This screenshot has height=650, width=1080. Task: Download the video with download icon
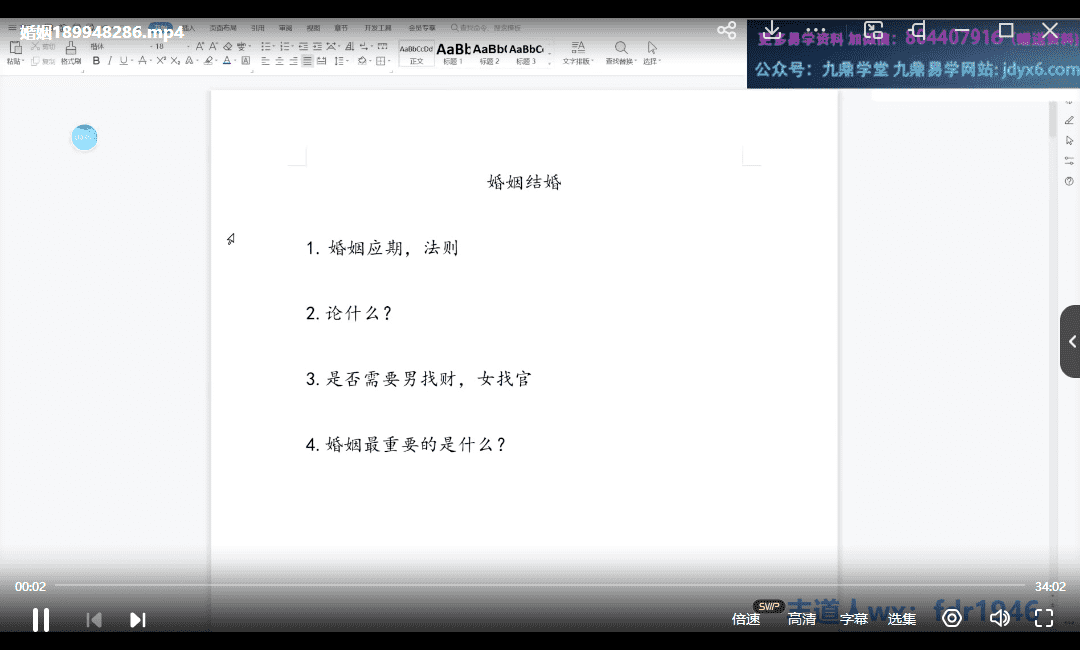tap(772, 30)
